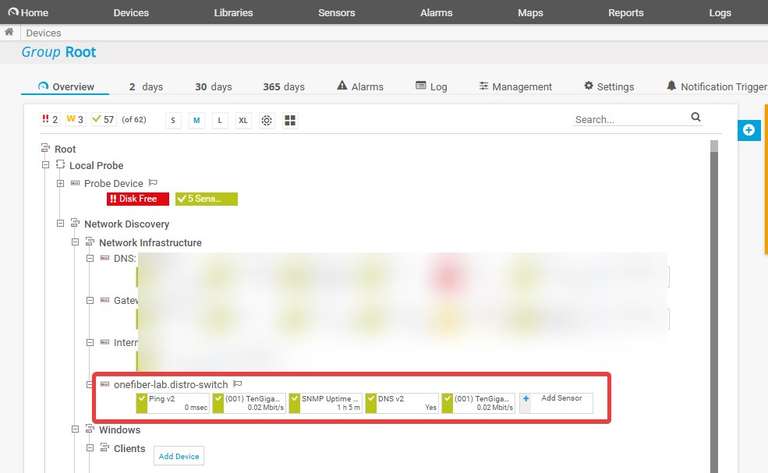This screenshot has width=768, height=473.
Task: Switch to sunburst view icon
Action: (x=266, y=120)
